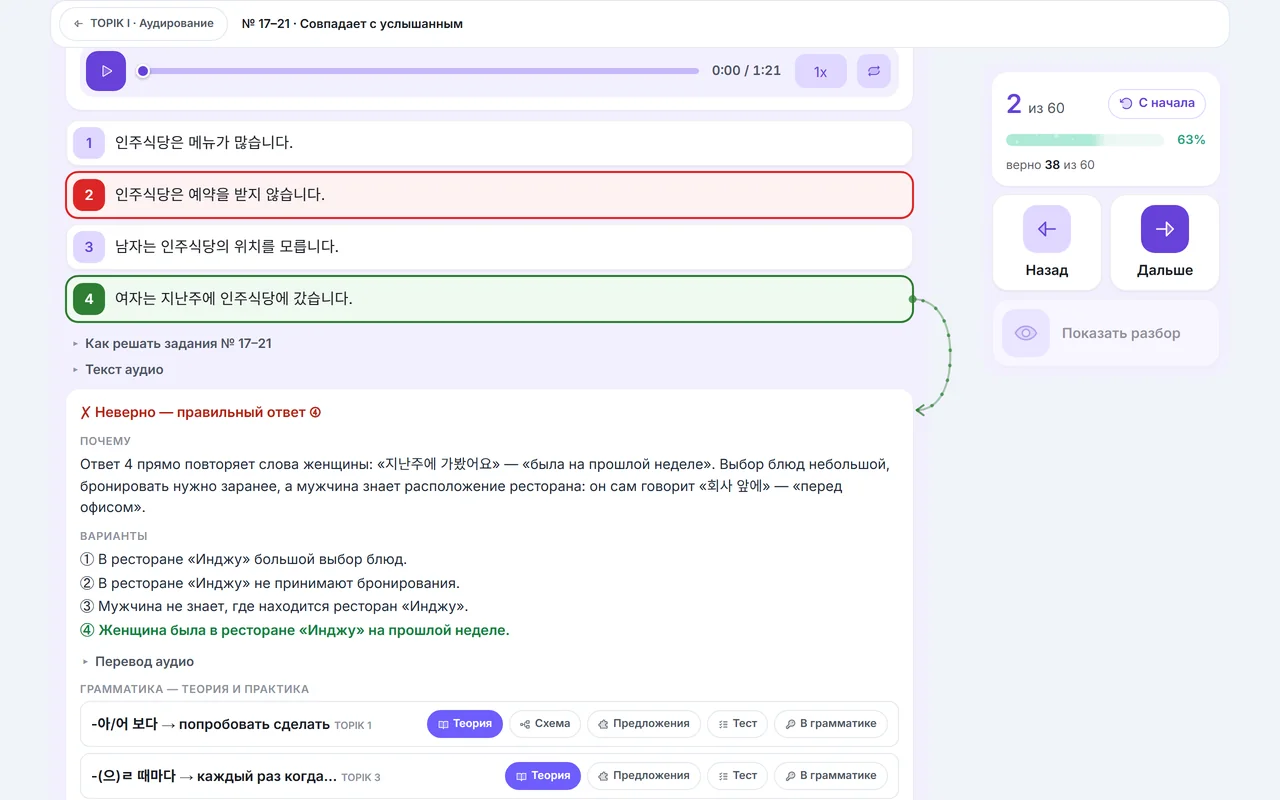
Task: Play the audio recording
Action: click(106, 71)
